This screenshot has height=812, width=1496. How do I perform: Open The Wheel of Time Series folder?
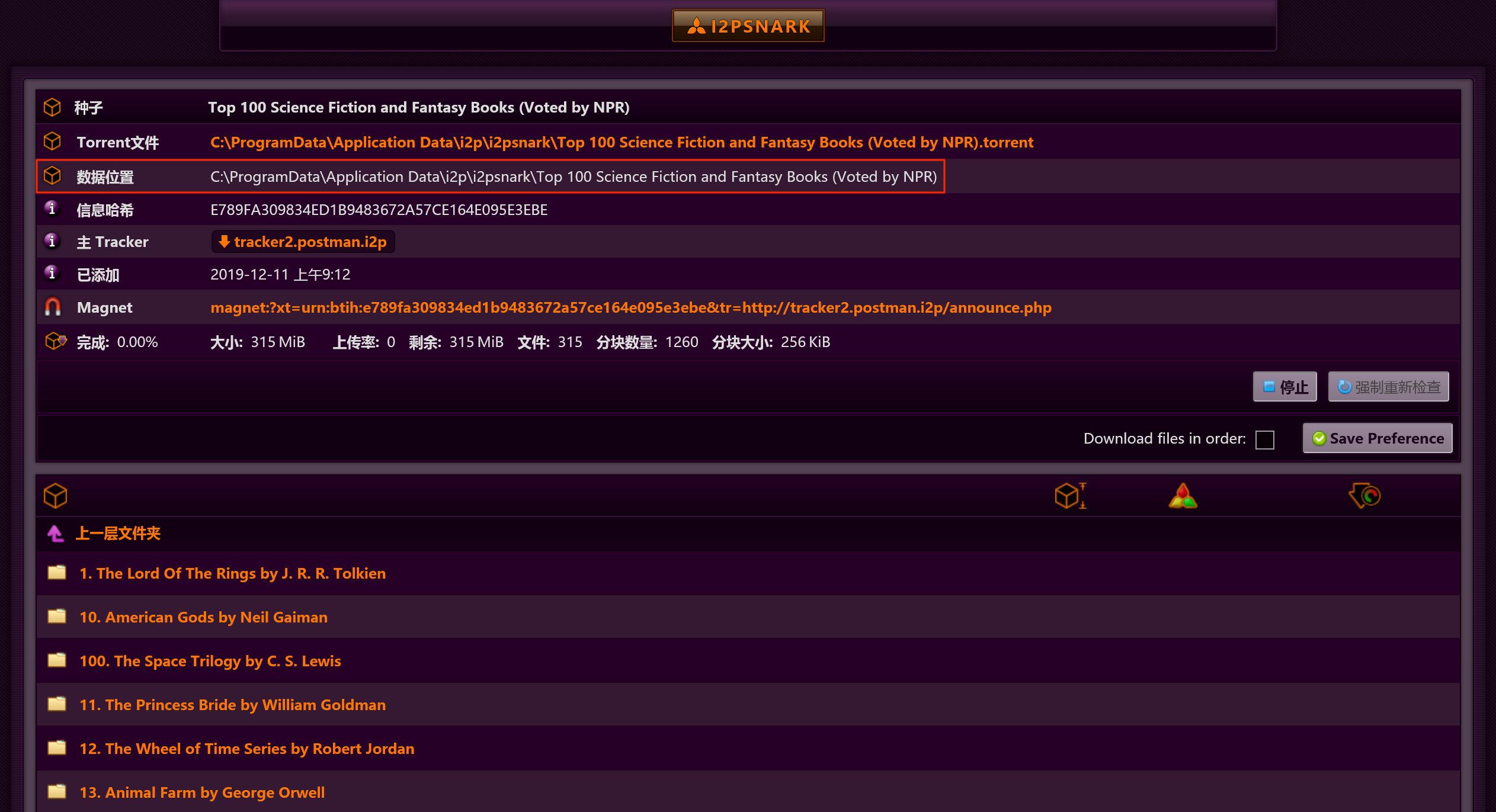[246, 749]
